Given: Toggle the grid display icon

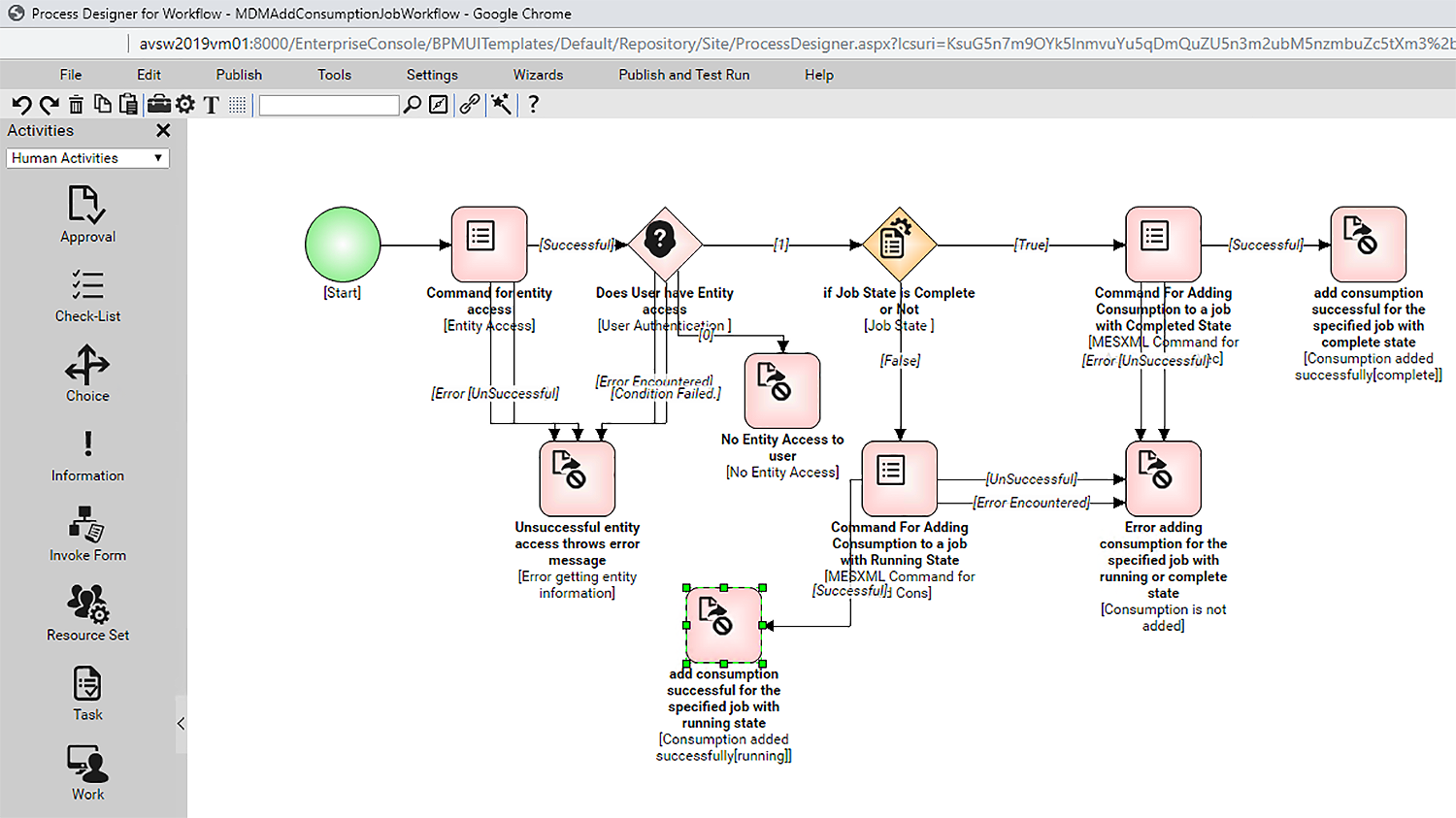Looking at the screenshot, I should coord(238,105).
